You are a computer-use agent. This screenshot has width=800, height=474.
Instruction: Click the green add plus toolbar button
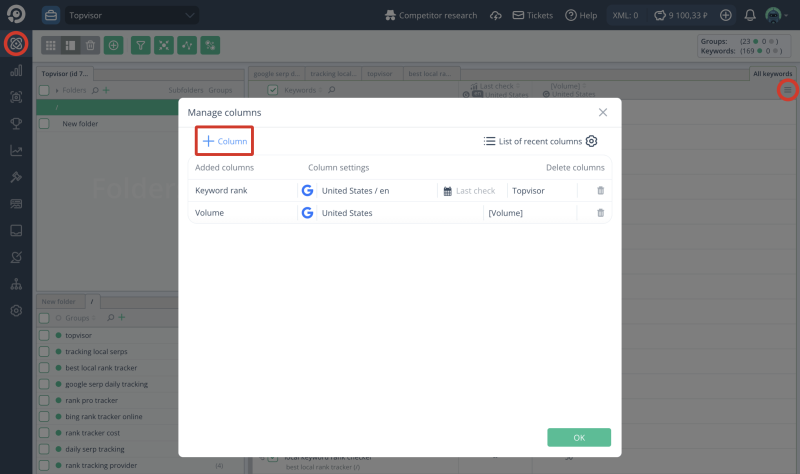(x=113, y=45)
